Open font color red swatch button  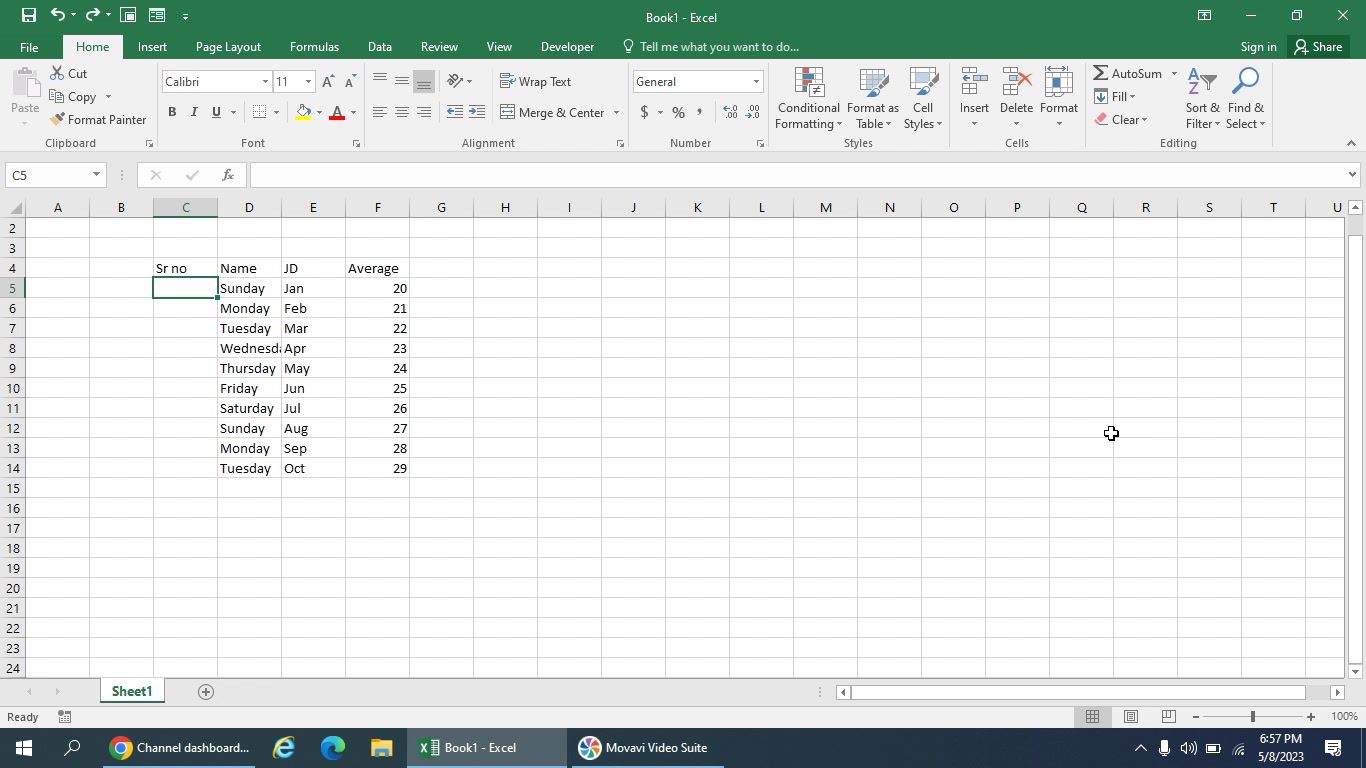[x=337, y=112]
